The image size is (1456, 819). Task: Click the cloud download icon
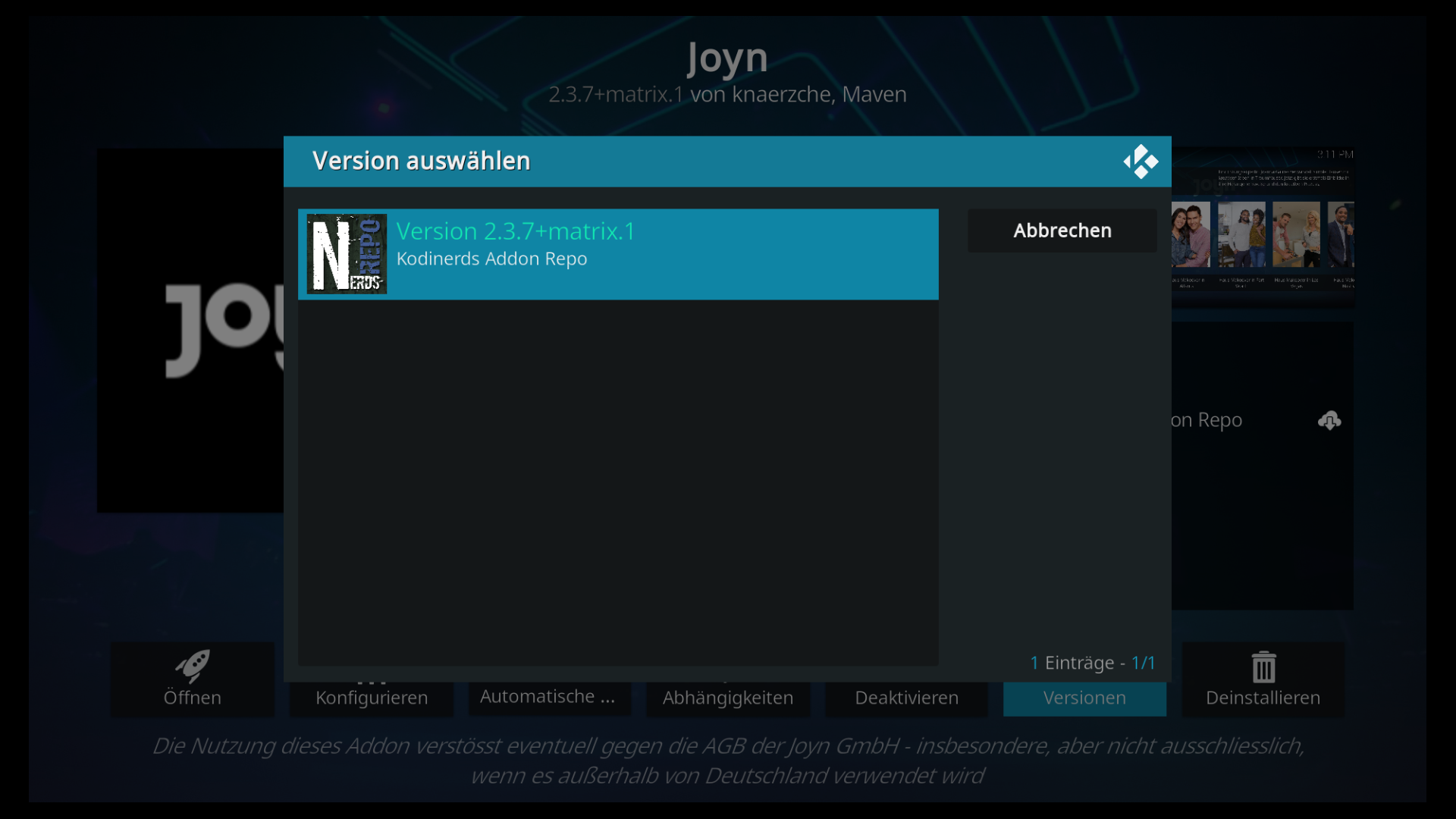(x=1329, y=420)
